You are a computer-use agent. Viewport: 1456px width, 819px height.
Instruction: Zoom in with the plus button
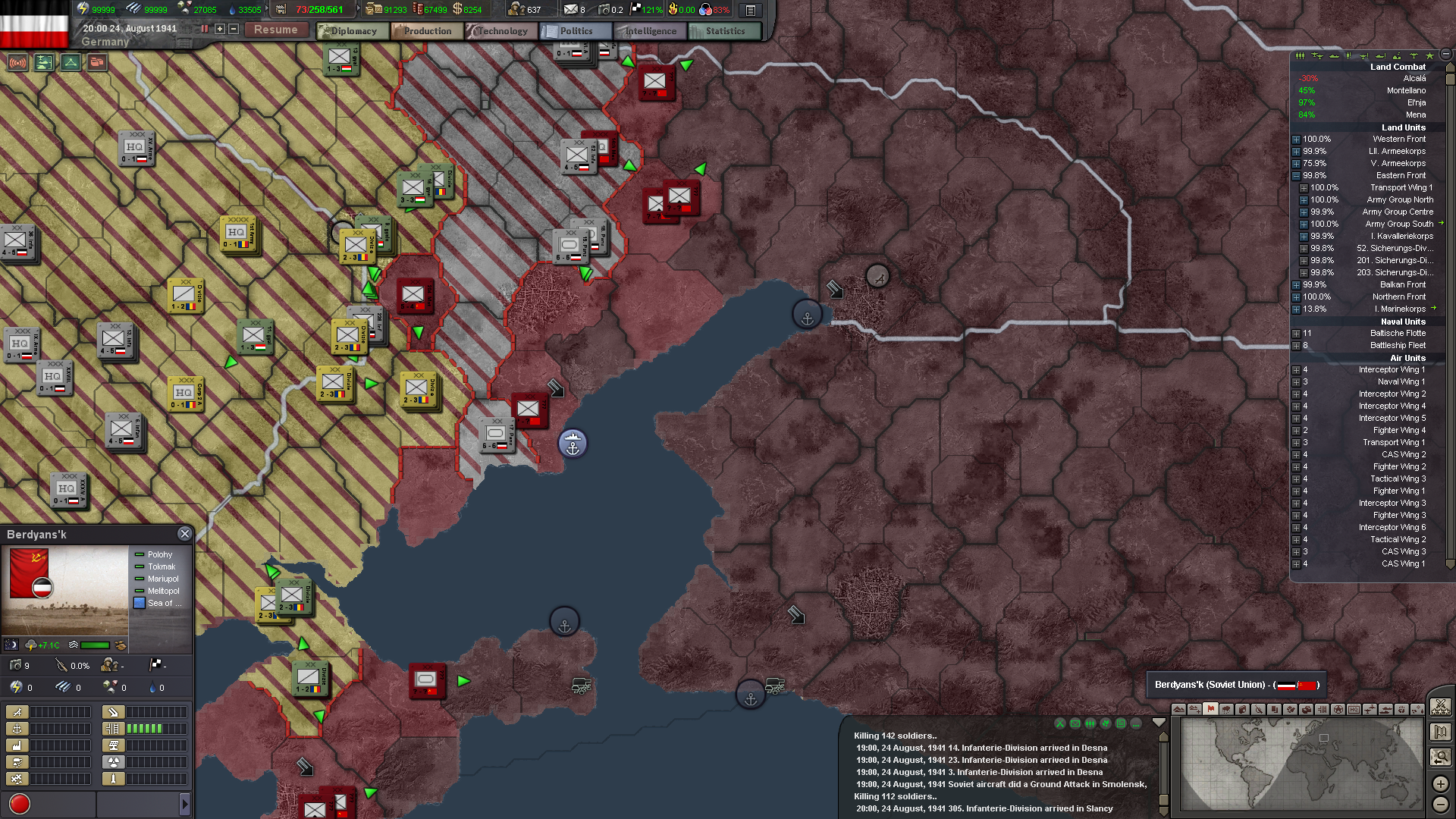coord(1440,783)
